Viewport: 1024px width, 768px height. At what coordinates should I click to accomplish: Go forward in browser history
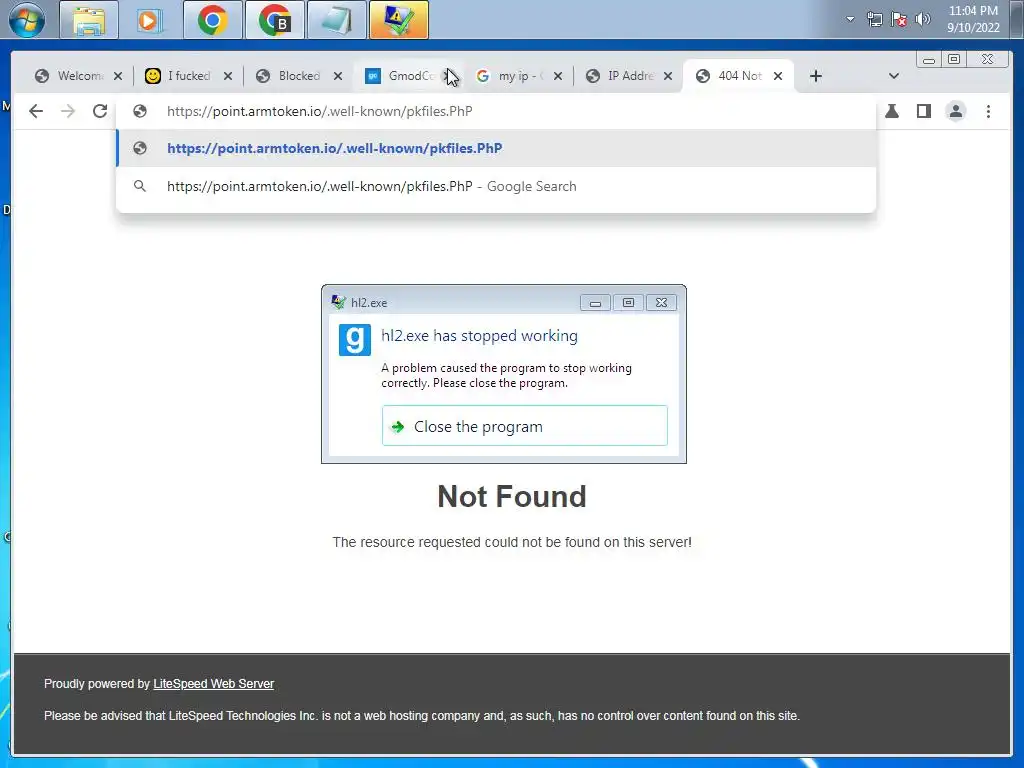68,111
